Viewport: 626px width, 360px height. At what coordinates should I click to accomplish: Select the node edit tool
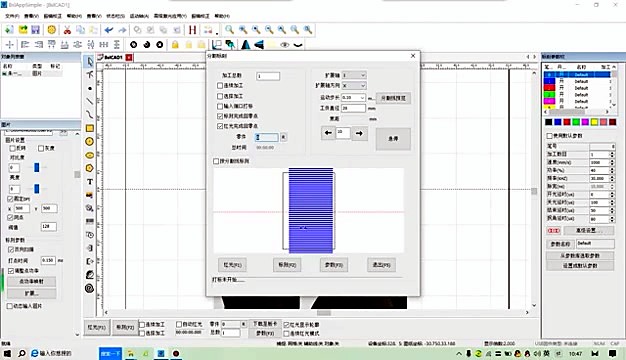pos(90,75)
